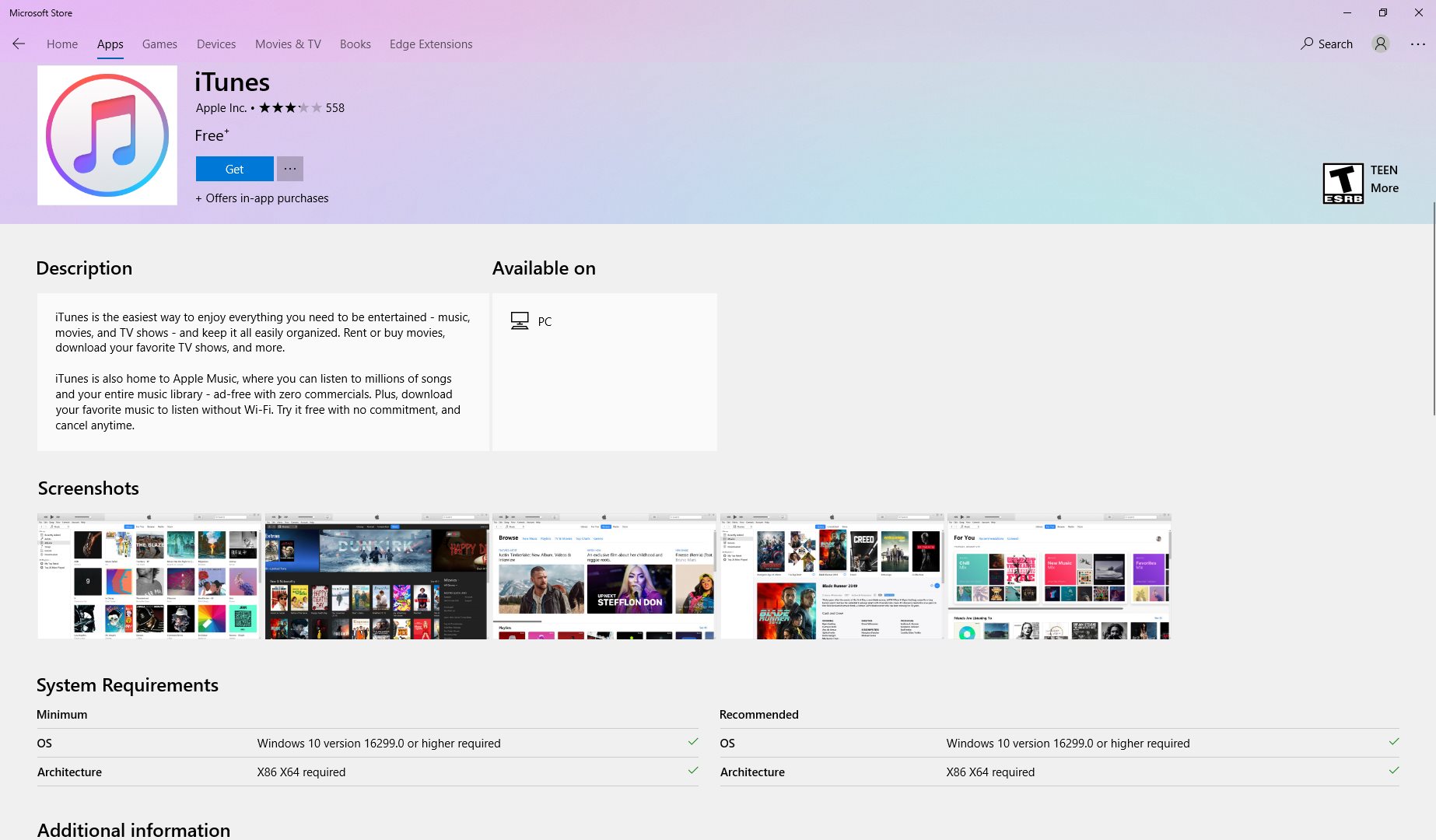Click the recommended OS requirement checkmark

1394,742
